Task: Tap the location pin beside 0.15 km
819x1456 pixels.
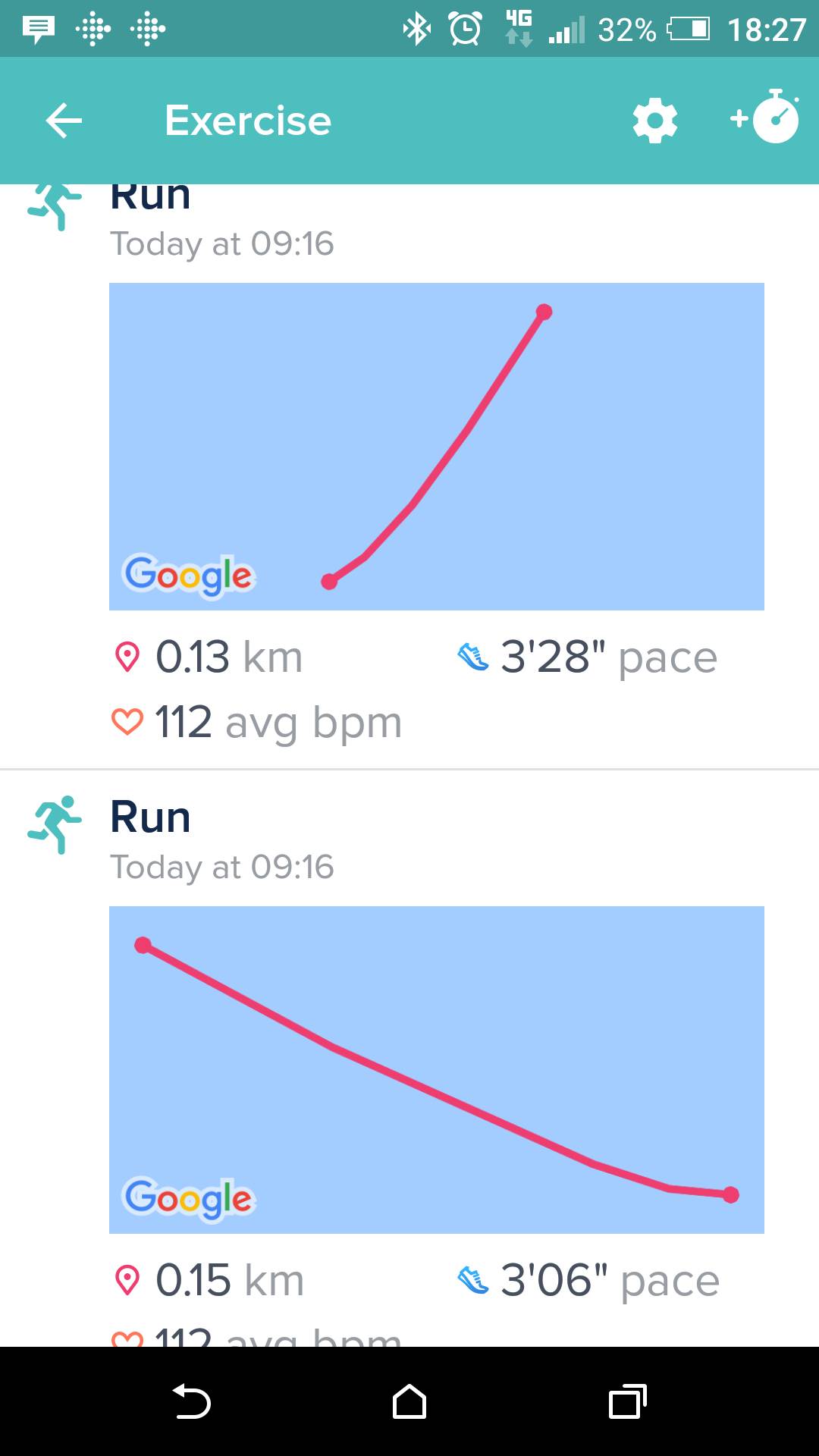Action: coord(127,1280)
